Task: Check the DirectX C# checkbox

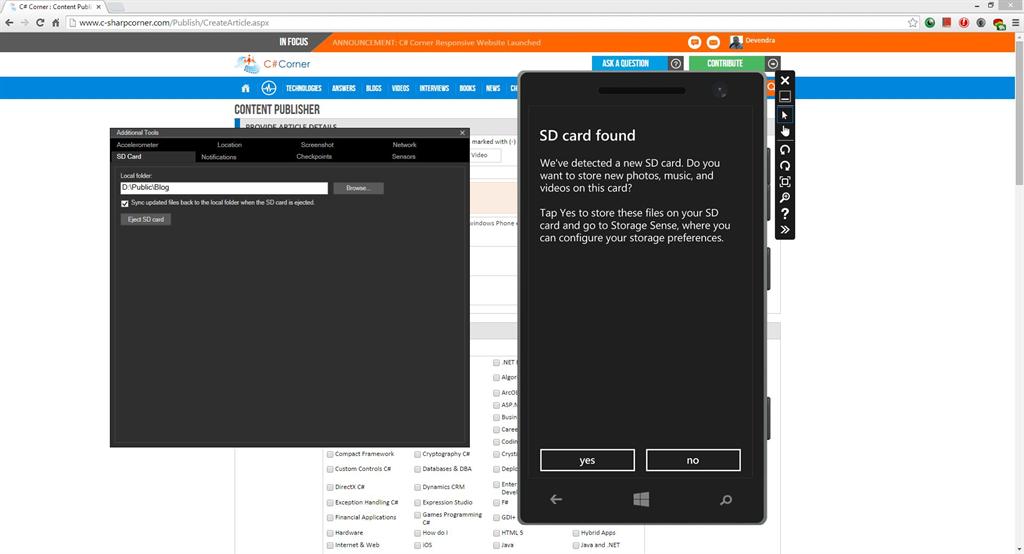Action: click(x=330, y=487)
